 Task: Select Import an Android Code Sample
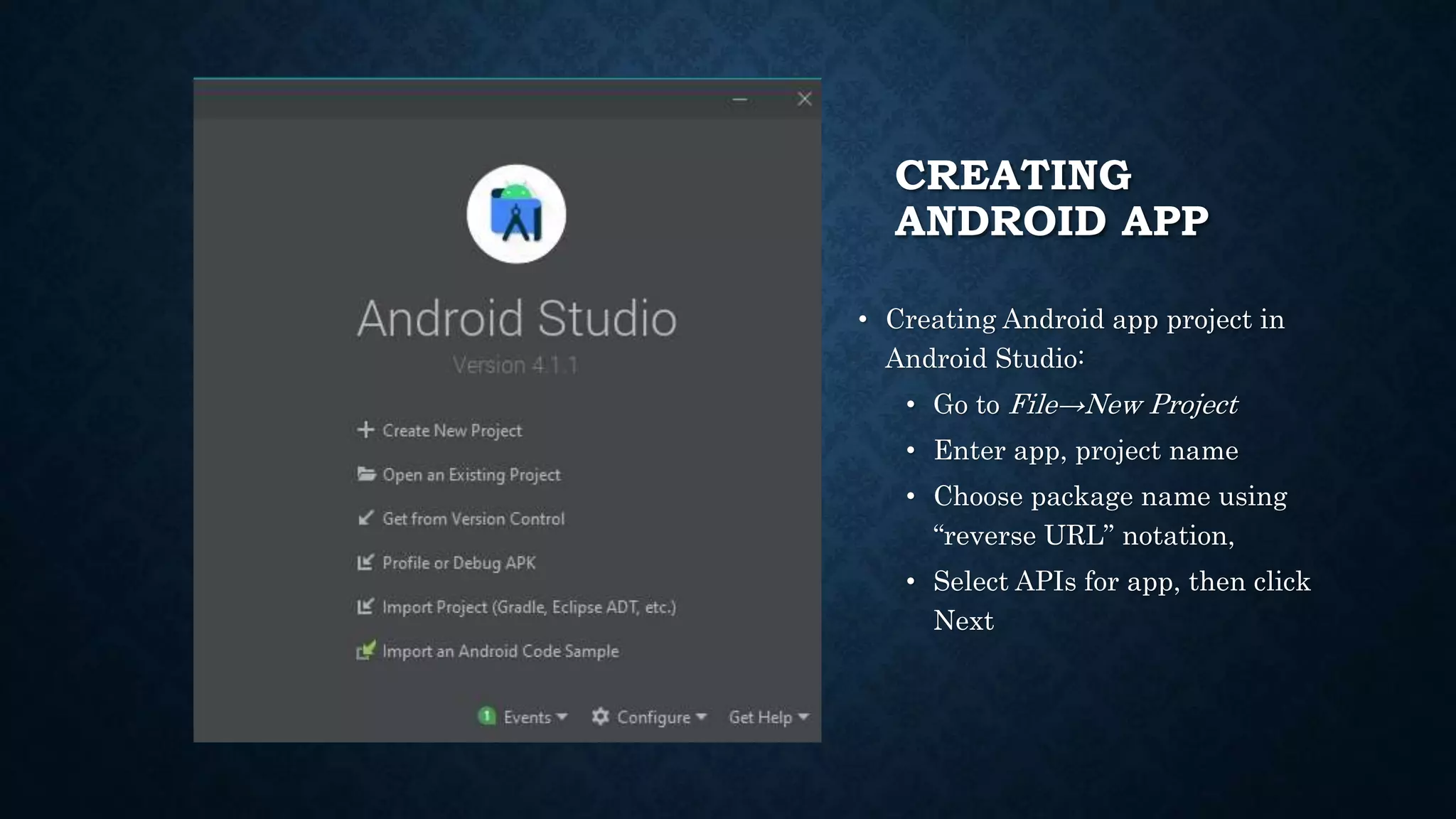[x=500, y=651]
